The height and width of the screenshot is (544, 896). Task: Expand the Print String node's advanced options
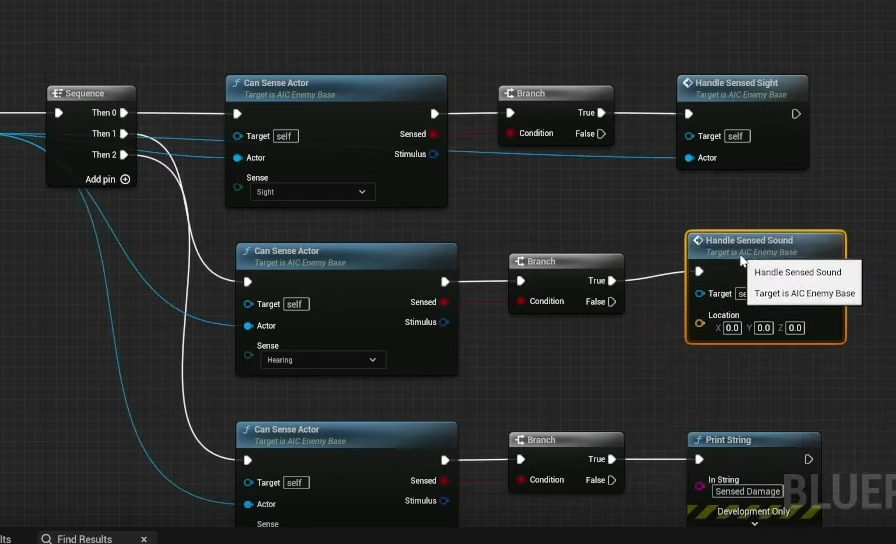[754, 523]
